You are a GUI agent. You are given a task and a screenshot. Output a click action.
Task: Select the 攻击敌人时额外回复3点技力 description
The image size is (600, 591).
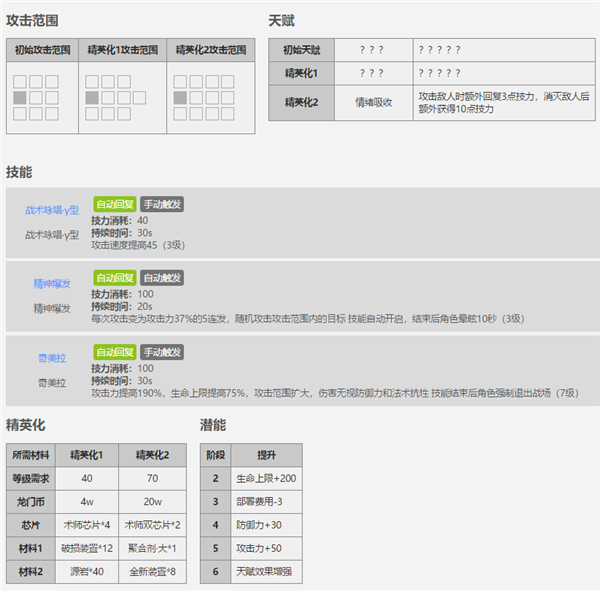click(504, 103)
